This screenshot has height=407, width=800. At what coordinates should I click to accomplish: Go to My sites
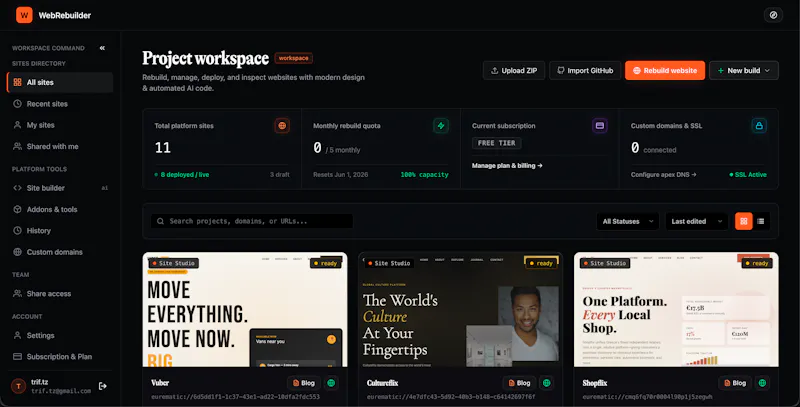coord(60,125)
